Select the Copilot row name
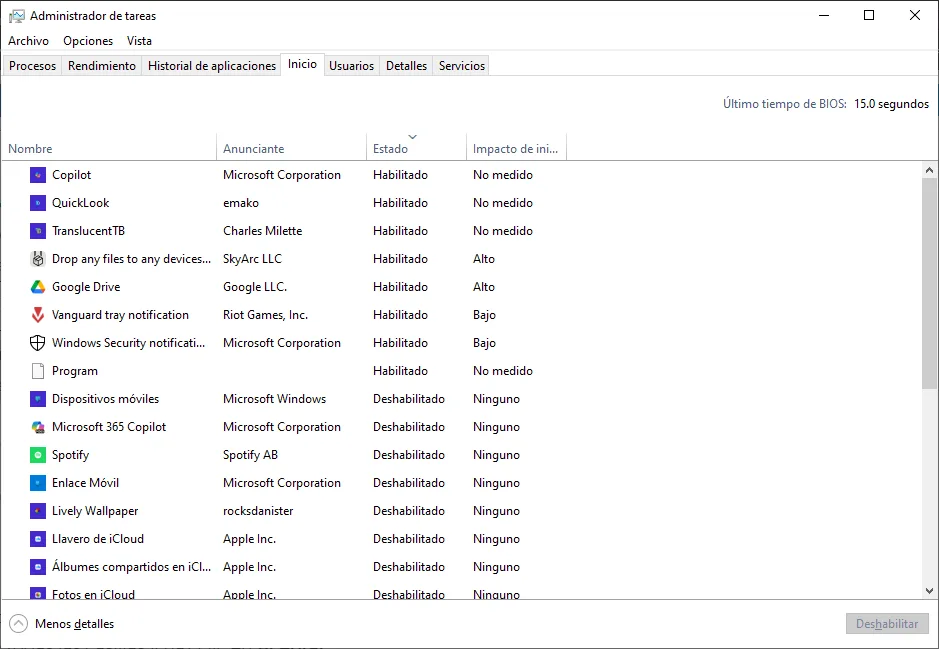 71,175
